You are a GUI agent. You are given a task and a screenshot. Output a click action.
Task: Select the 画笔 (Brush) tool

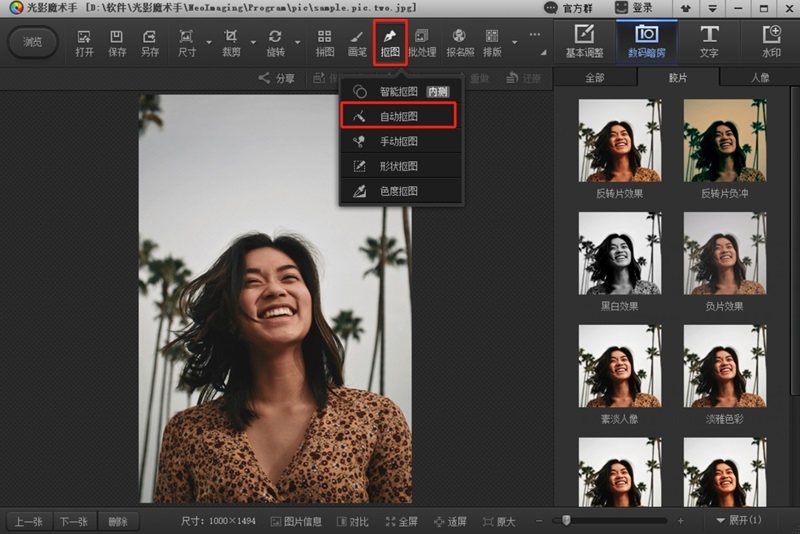point(356,43)
